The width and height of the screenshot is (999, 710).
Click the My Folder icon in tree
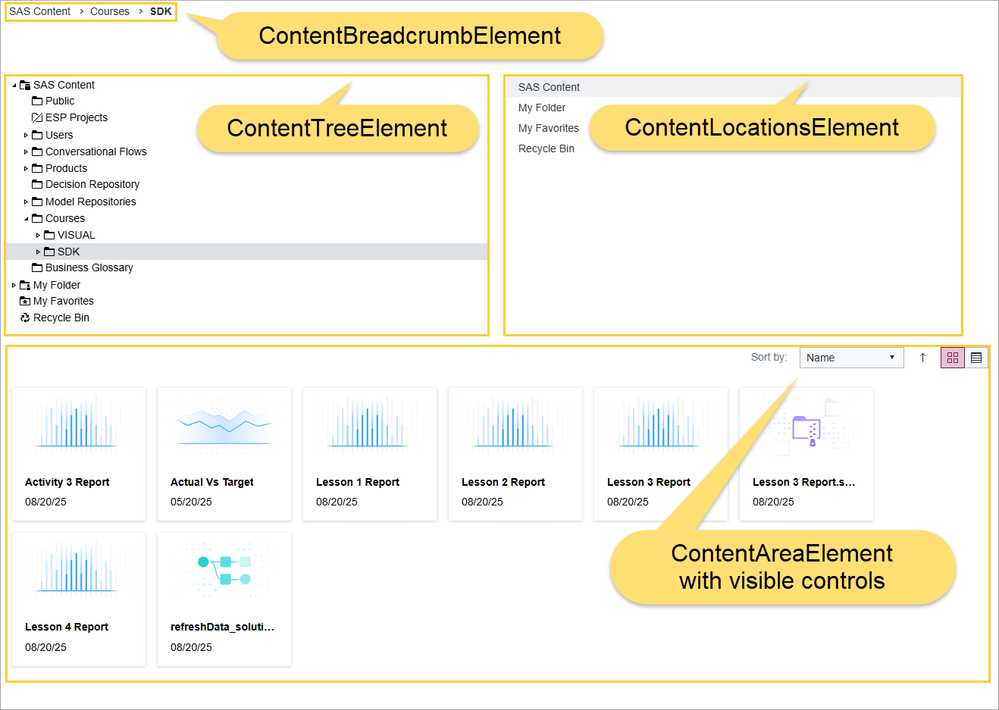coord(25,285)
